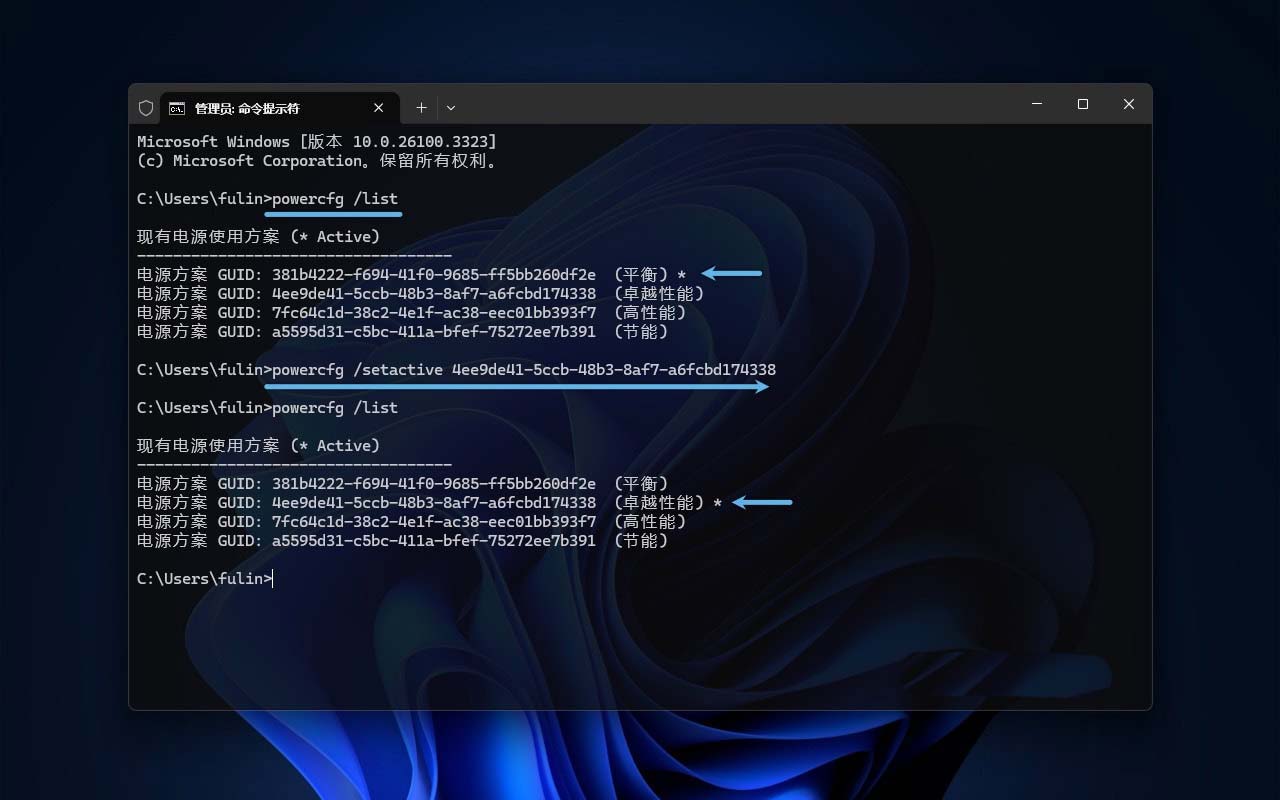Click the first 现有电源使用方案 (* Active) heading
This screenshot has height=800, width=1280.
pos(259,237)
